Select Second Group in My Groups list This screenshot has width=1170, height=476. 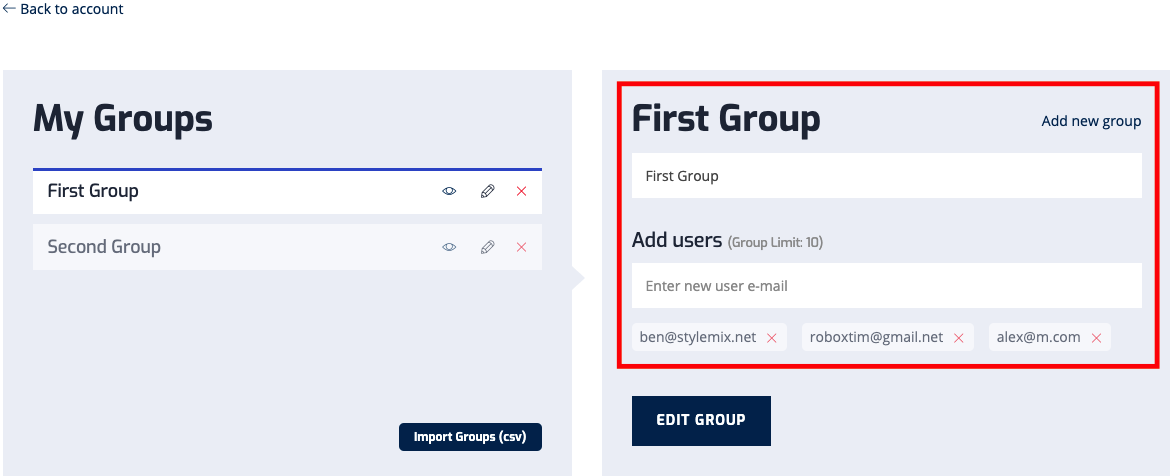(x=104, y=247)
